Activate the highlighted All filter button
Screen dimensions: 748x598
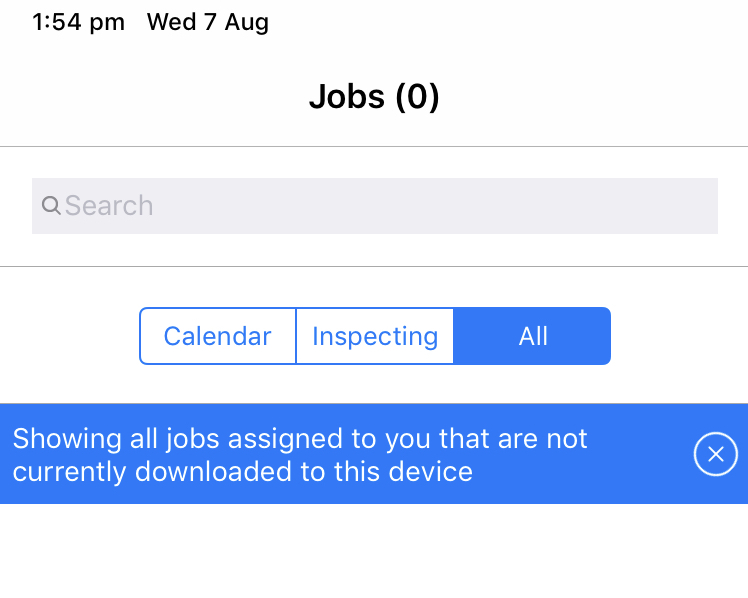532,336
